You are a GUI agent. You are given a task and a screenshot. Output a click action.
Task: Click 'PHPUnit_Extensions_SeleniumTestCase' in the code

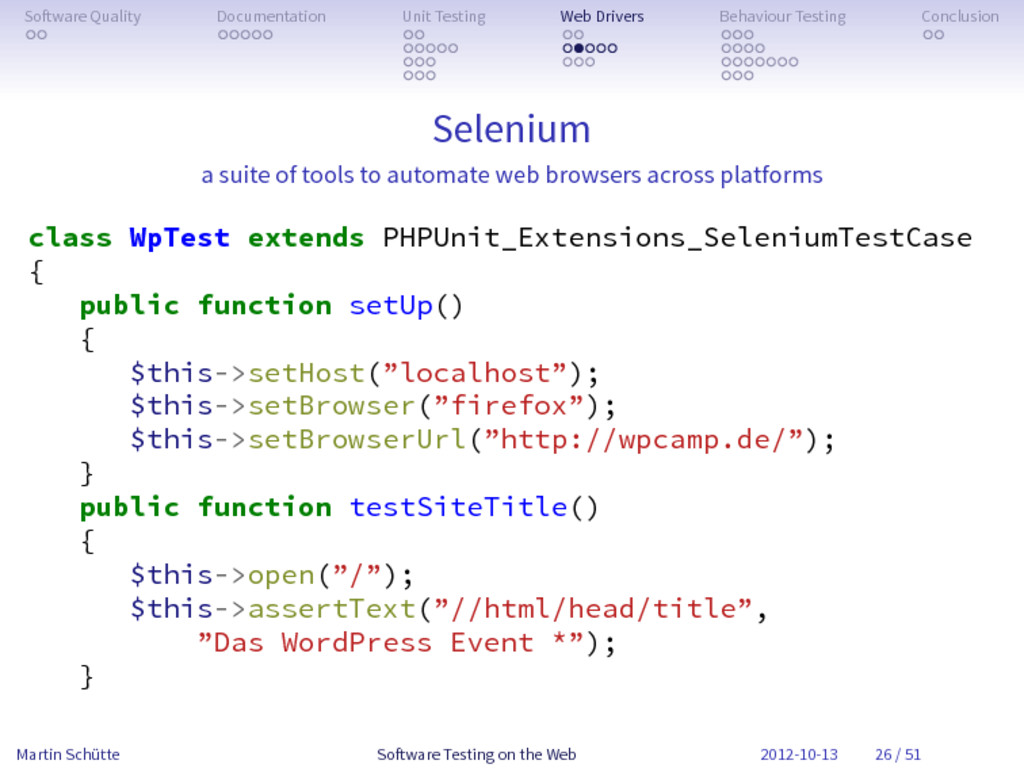coord(677,238)
